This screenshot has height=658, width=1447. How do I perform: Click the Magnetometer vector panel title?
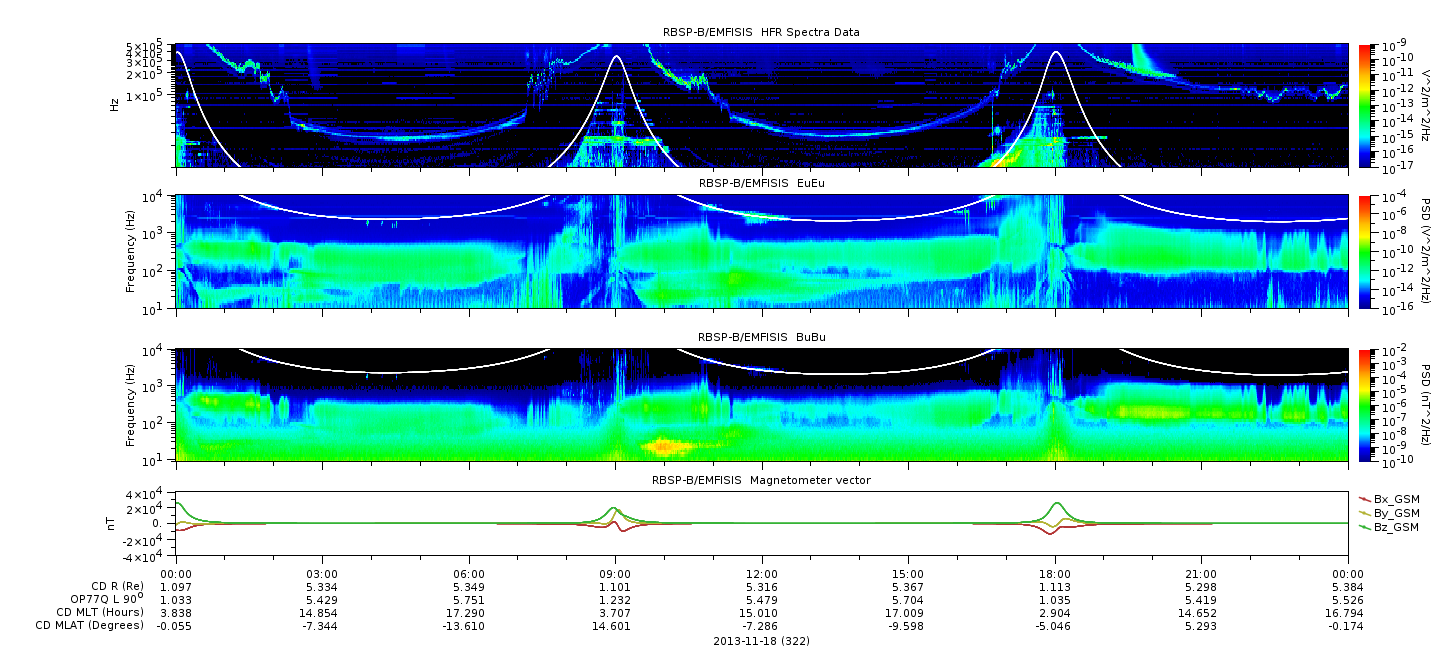[x=761, y=480]
